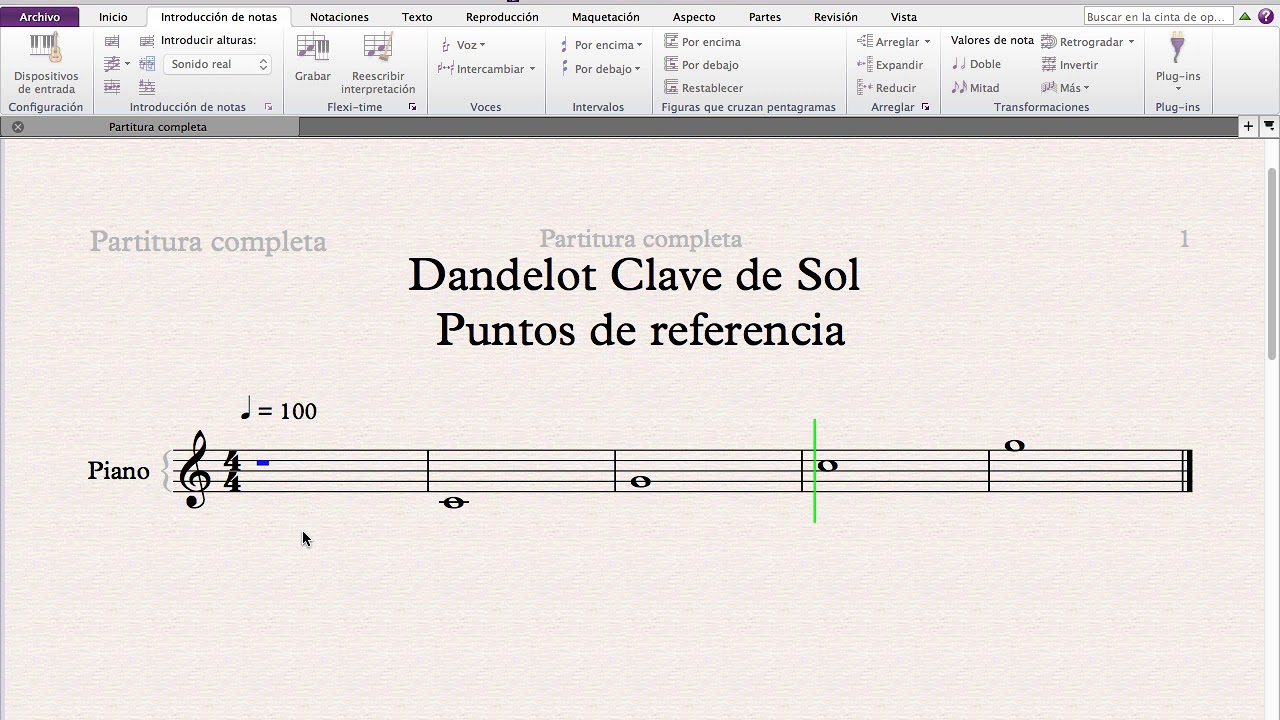
Task: Click the bottom-right icon below Sonido real row
Action: 147,87
